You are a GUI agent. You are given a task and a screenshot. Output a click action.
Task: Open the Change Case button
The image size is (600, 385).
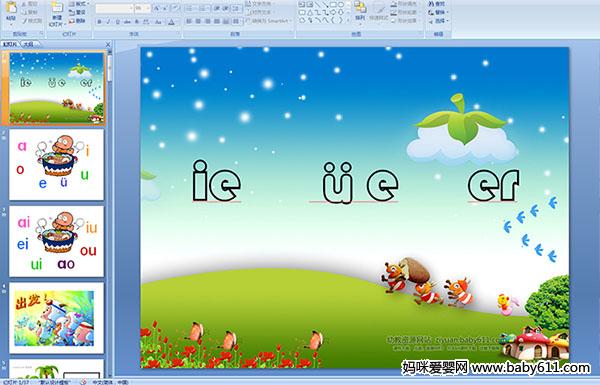click(x=158, y=22)
